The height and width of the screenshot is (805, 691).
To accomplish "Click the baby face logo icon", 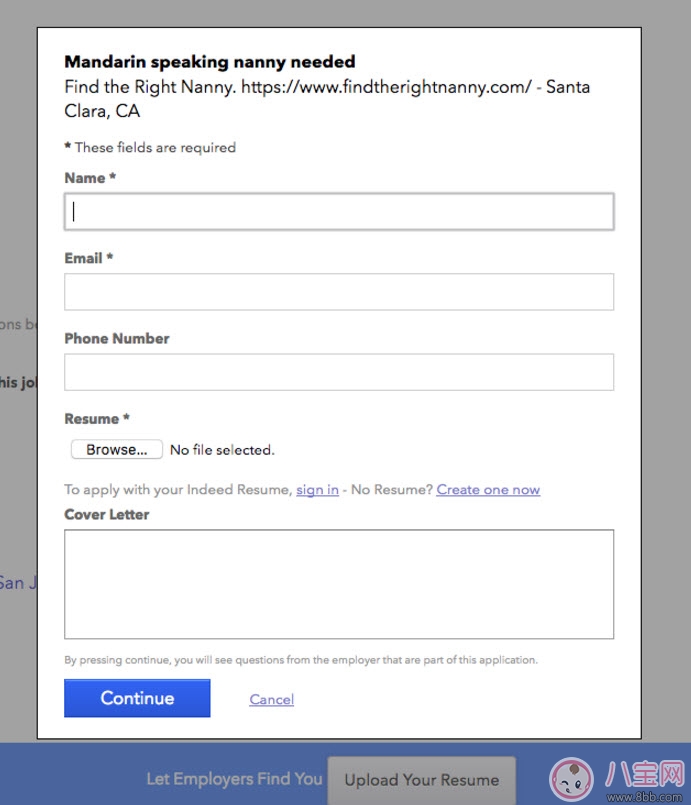I will [x=572, y=779].
